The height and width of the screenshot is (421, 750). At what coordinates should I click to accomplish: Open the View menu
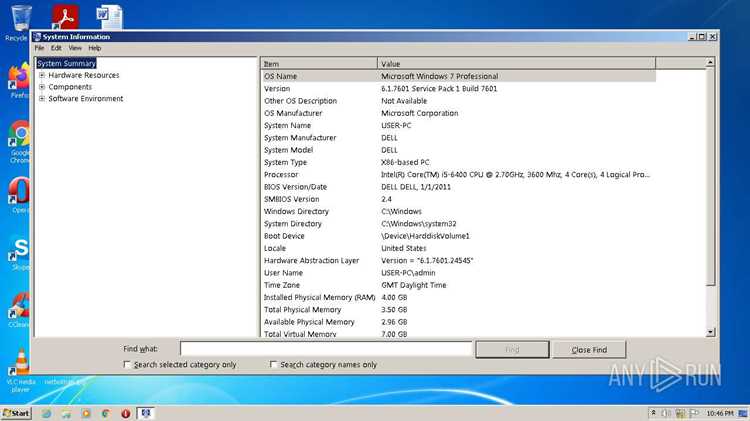click(75, 48)
